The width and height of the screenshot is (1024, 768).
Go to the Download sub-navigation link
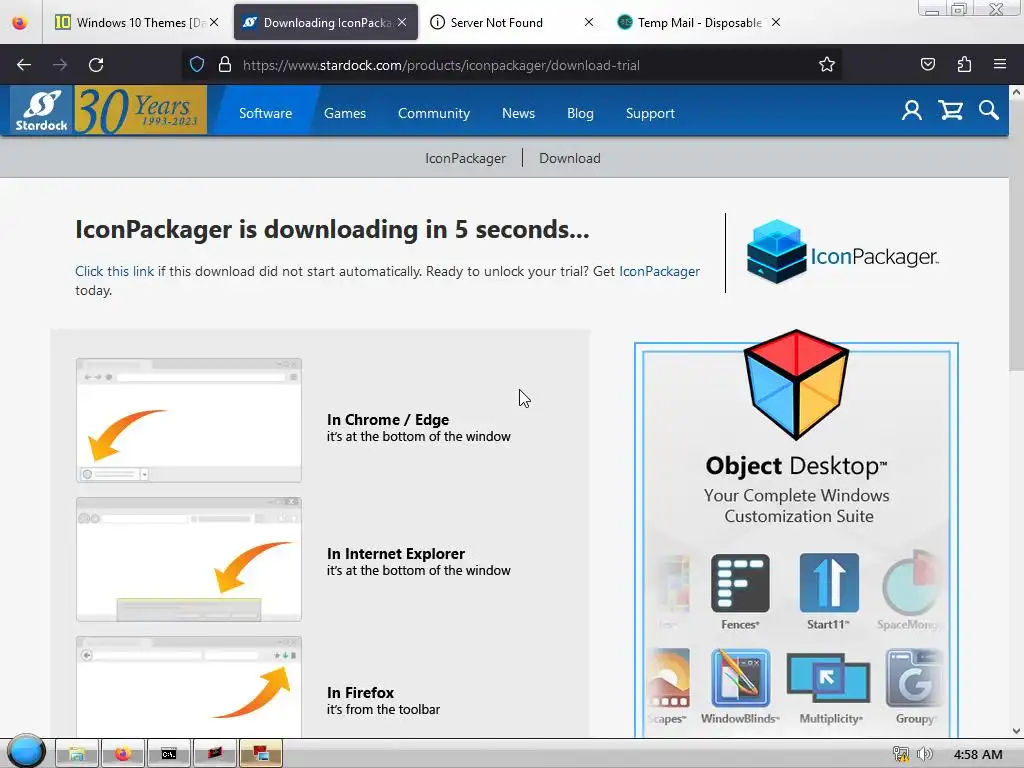(x=569, y=158)
